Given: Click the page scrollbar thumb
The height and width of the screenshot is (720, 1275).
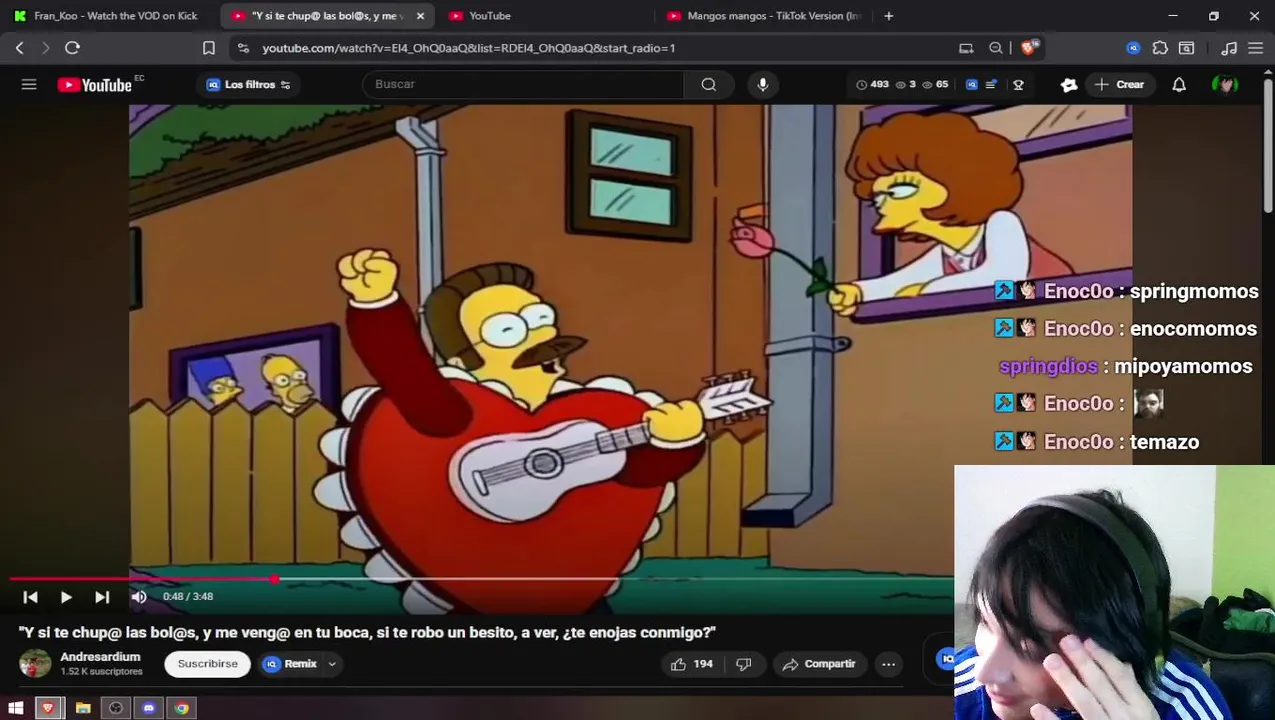Looking at the screenshot, I should 1268,145.
